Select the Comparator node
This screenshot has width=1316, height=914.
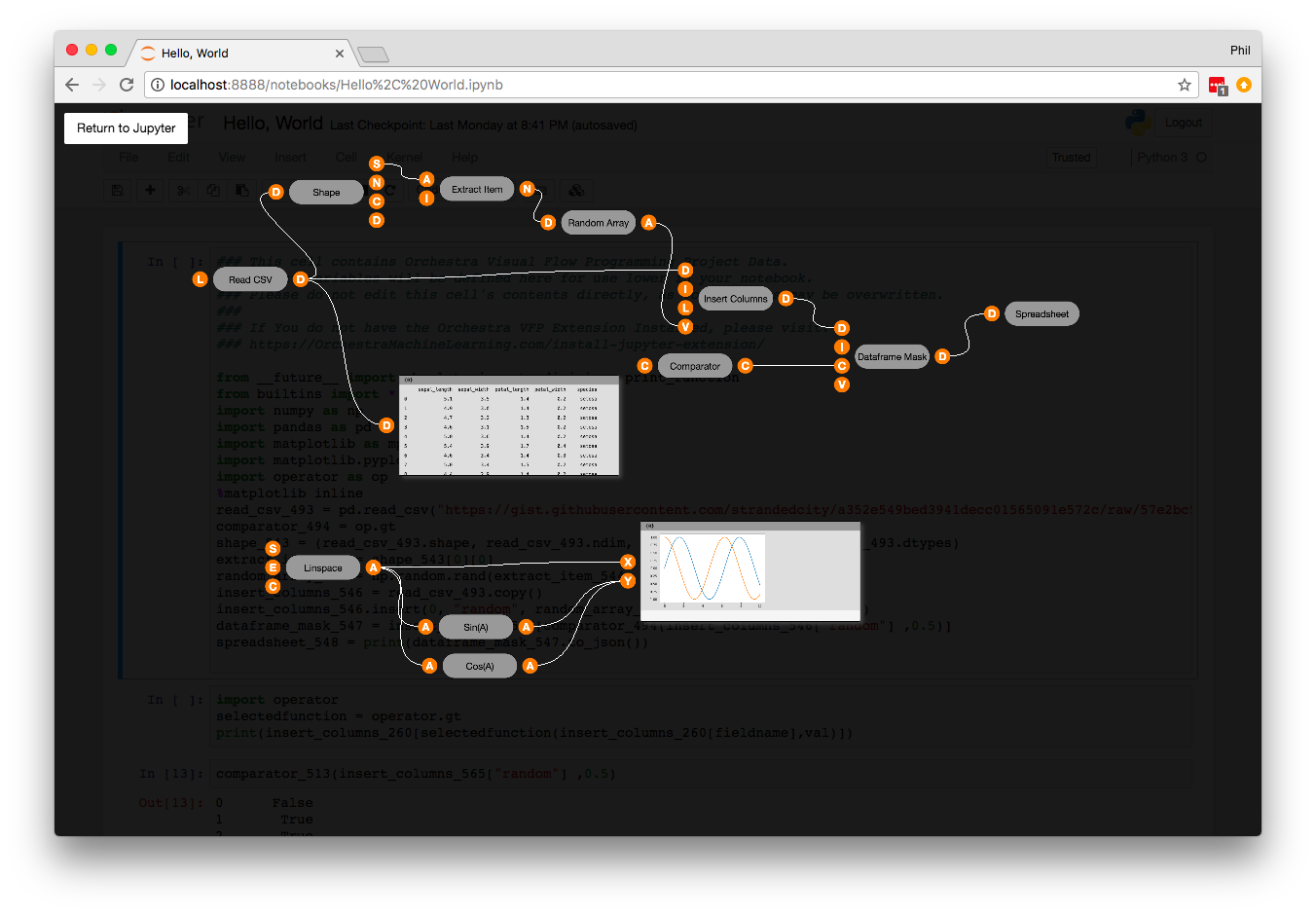click(695, 366)
